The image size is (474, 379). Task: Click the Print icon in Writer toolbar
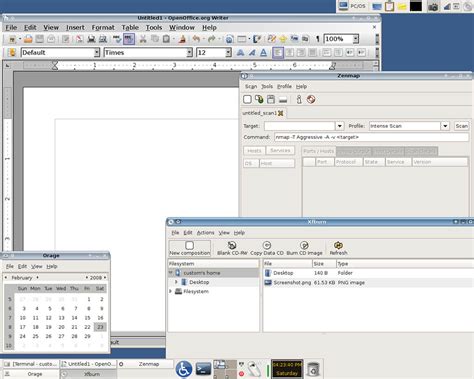point(91,39)
